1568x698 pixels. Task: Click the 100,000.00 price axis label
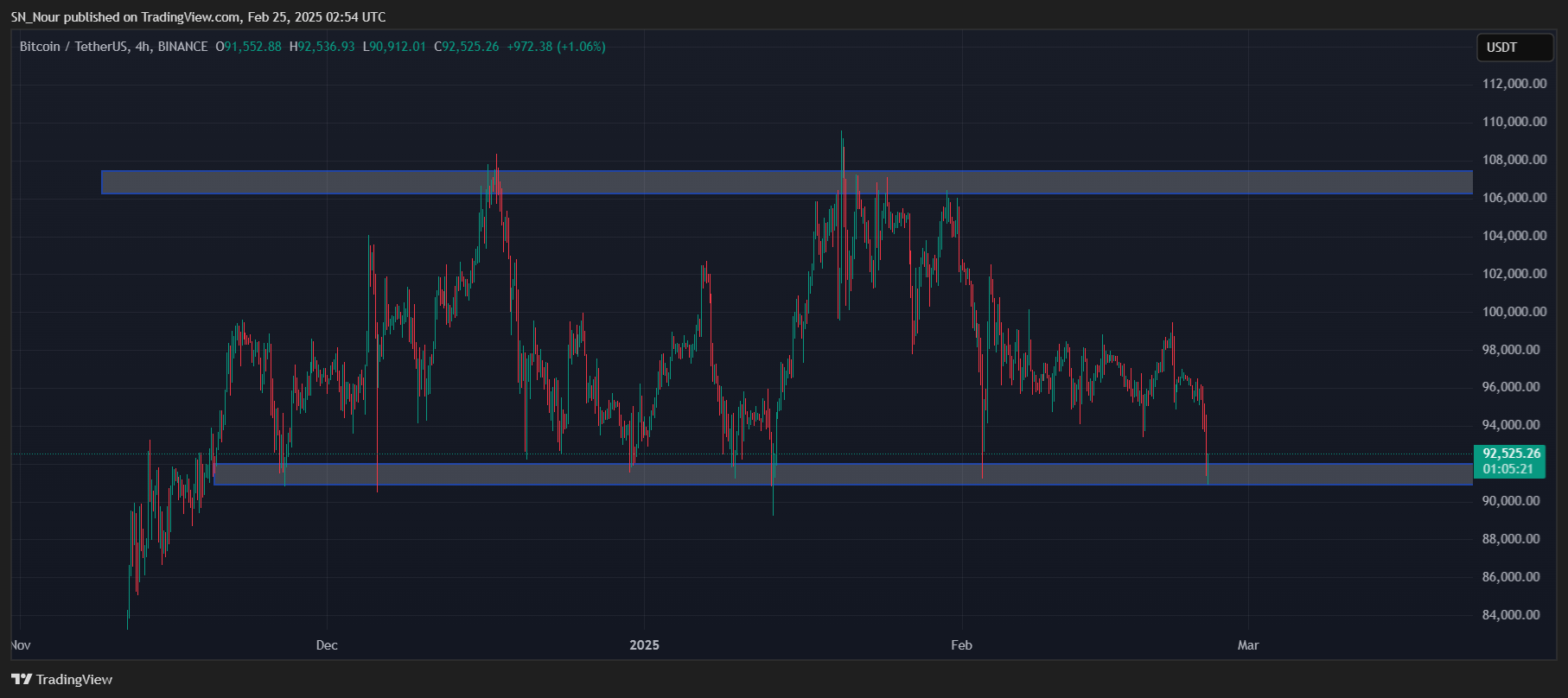tap(1514, 312)
